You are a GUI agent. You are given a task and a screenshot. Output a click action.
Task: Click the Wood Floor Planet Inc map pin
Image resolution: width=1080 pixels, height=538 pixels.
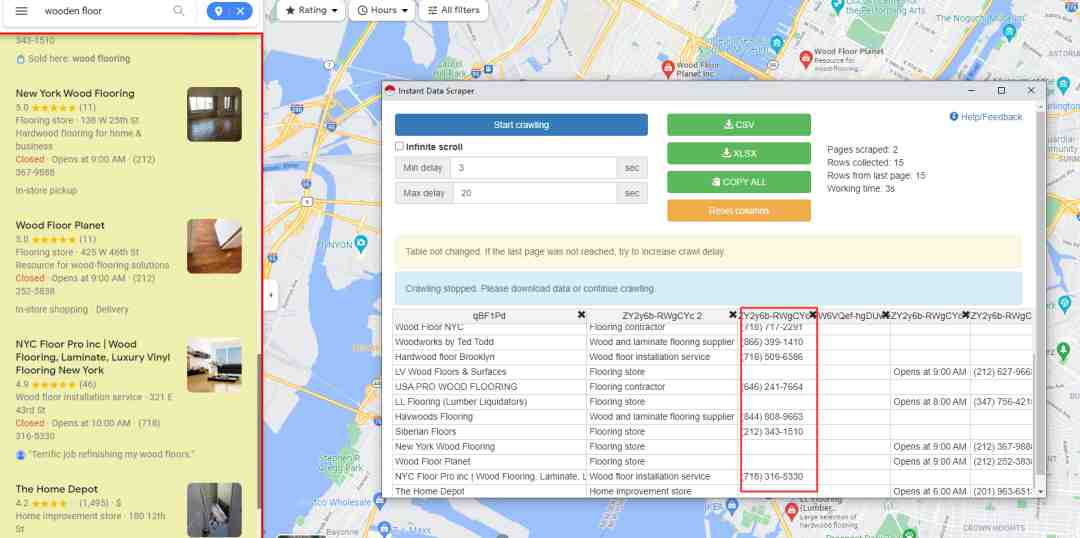pyautogui.click(x=667, y=68)
